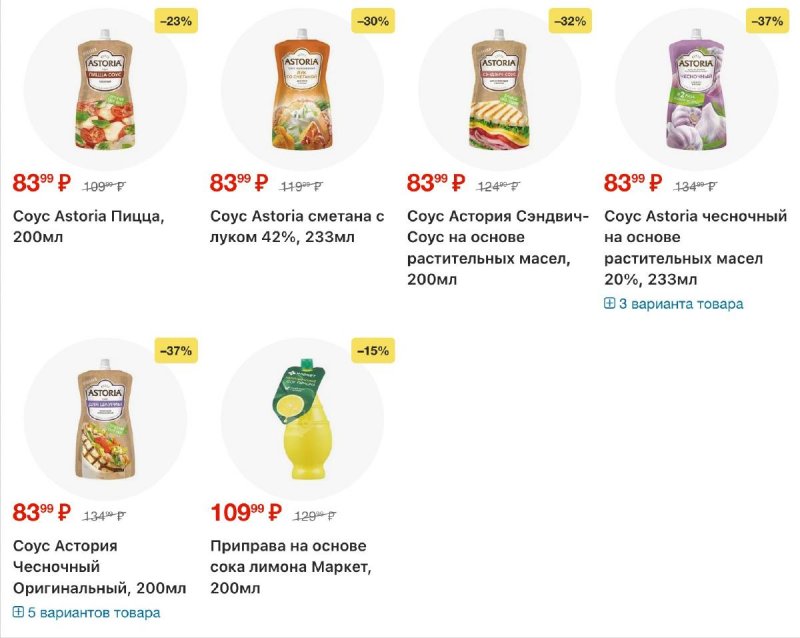Click the −30% discount badge

pos(373,20)
